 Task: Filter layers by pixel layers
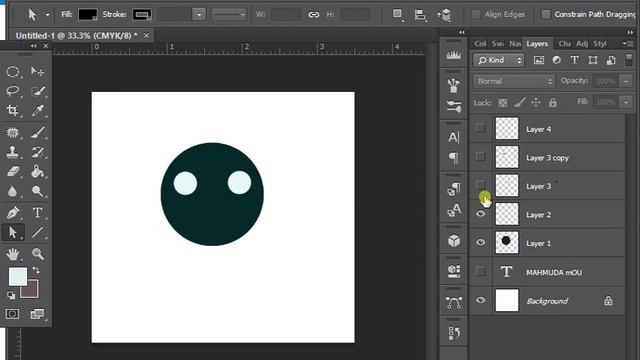539,60
